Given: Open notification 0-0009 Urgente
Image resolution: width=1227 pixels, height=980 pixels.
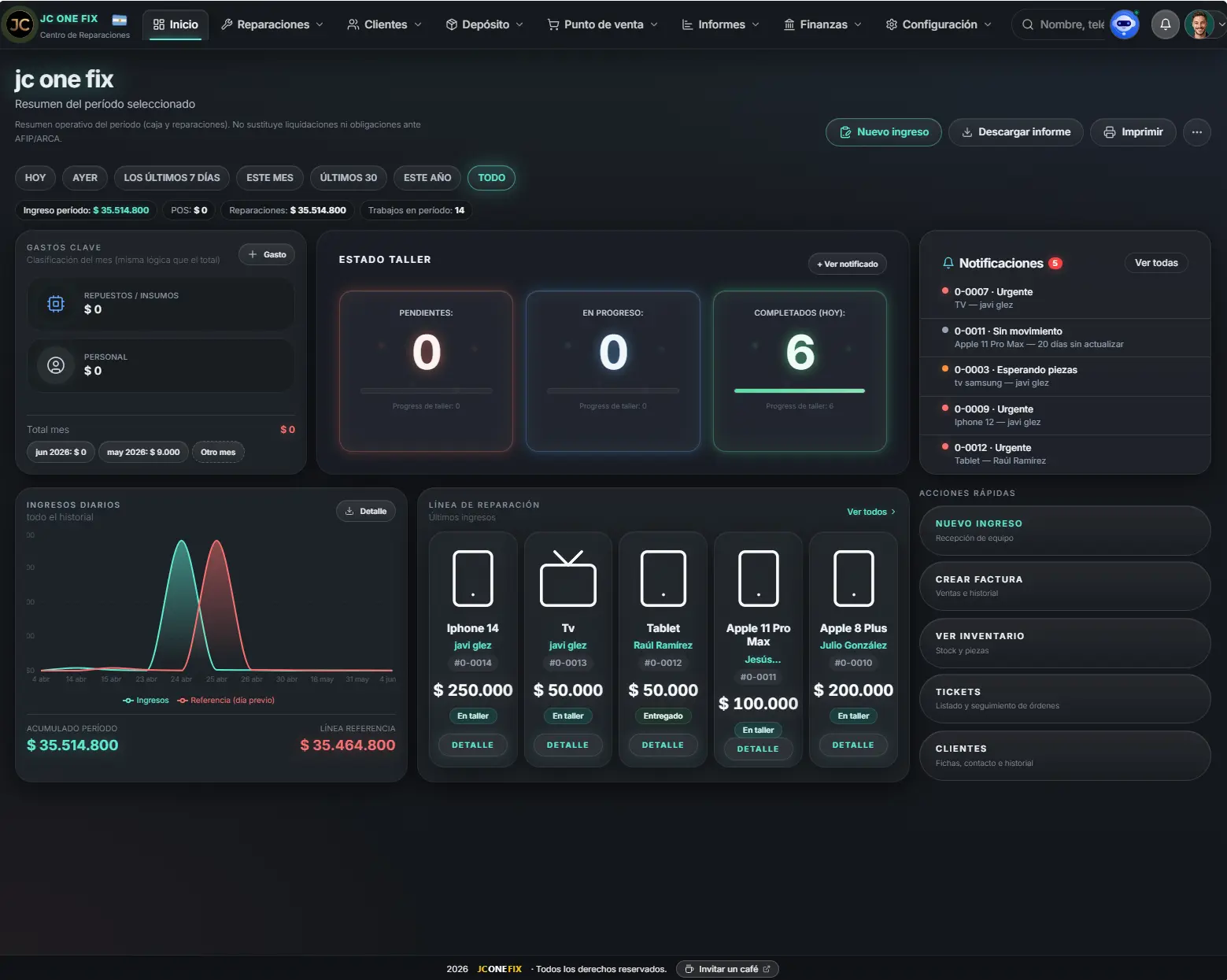Looking at the screenshot, I should coord(1065,416).
